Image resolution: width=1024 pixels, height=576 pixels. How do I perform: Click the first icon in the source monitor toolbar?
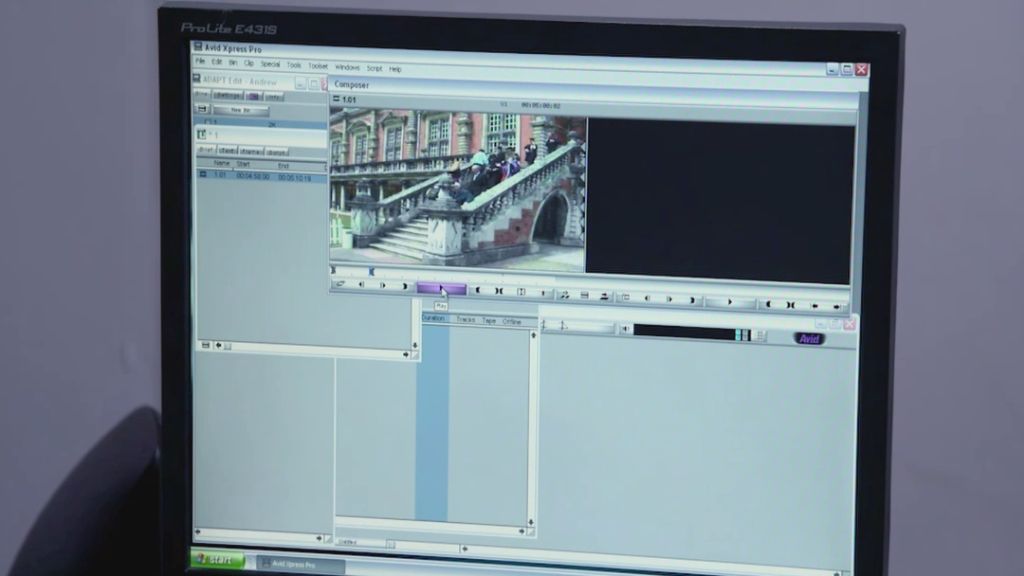click(340, 284)
